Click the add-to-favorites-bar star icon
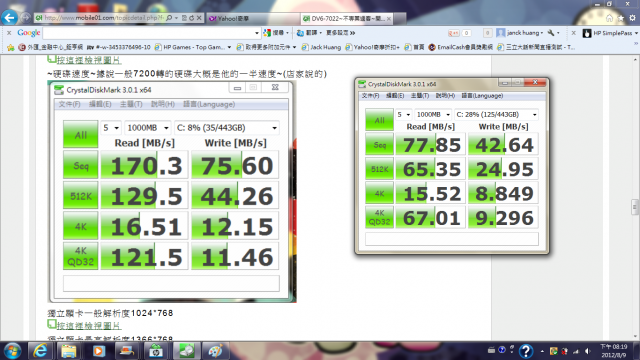Viewport: 640px width, 360px height. tap(11, 47)
